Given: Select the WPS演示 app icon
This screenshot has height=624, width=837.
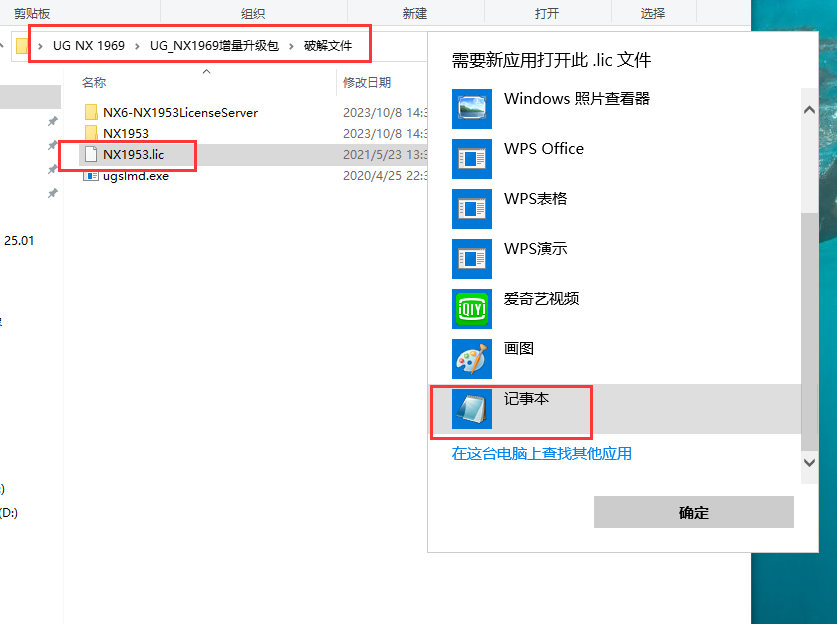Looking at the screenshot, I should 471,259.
